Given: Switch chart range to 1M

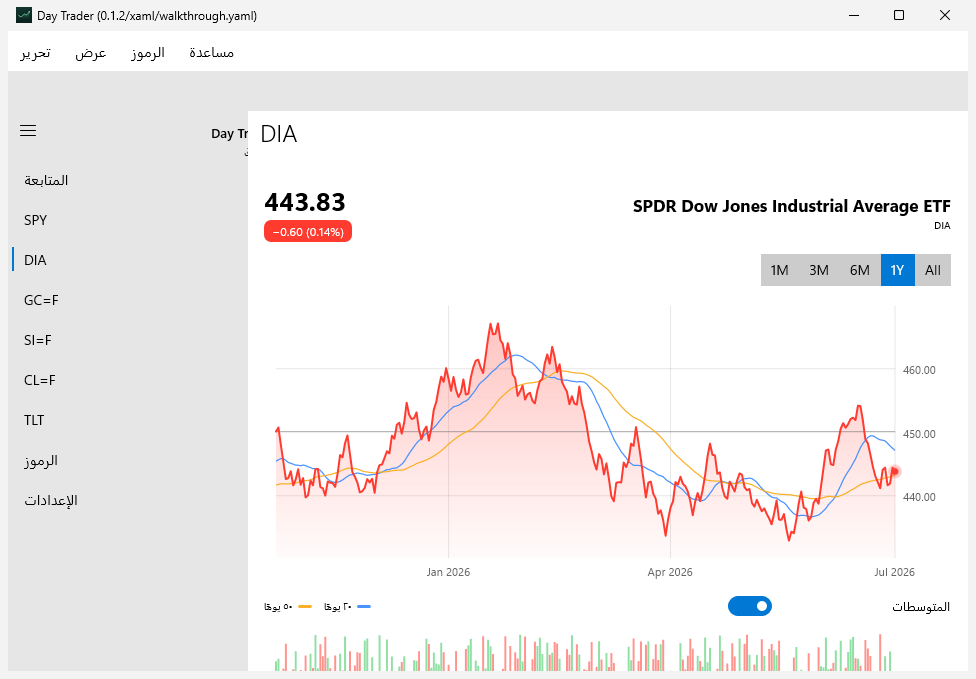Looking at the screenshot, I should point(779,270).
